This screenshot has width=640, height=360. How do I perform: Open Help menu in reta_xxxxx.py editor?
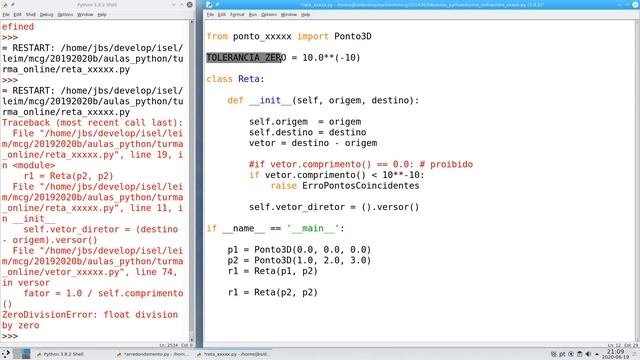tap(305, 15)
